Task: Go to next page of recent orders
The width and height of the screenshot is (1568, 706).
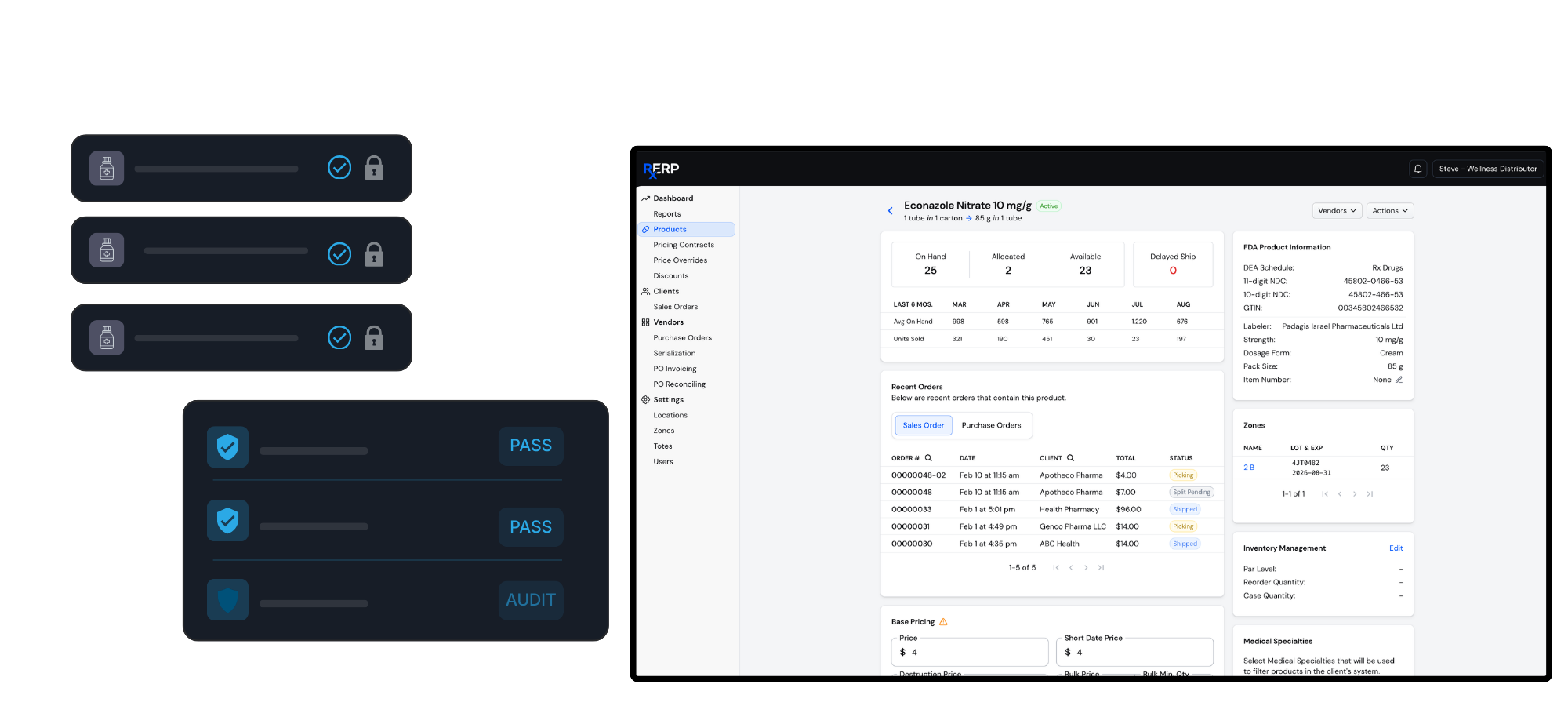Action: (1086, 568)
